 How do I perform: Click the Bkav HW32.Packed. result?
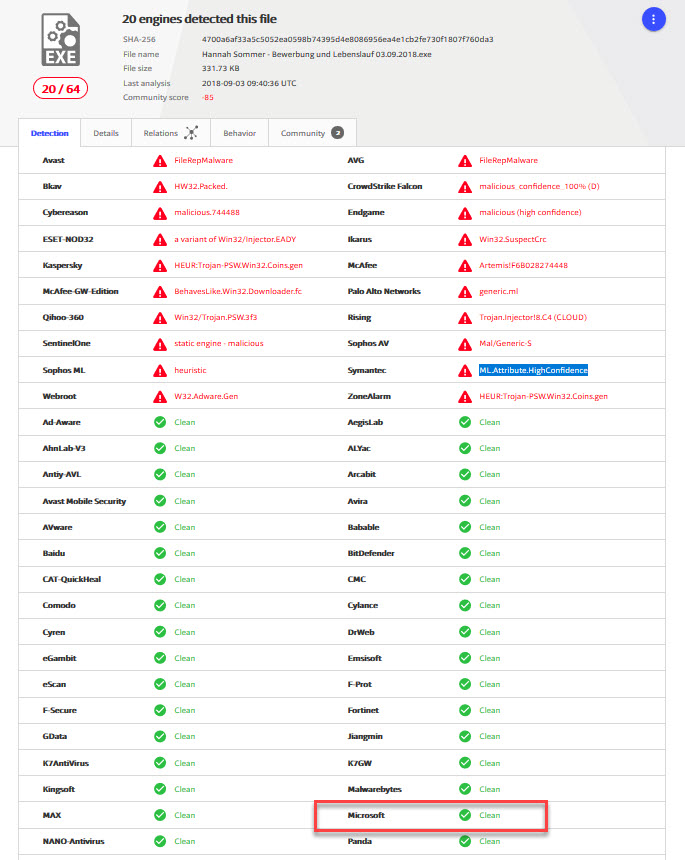(201, 186)
